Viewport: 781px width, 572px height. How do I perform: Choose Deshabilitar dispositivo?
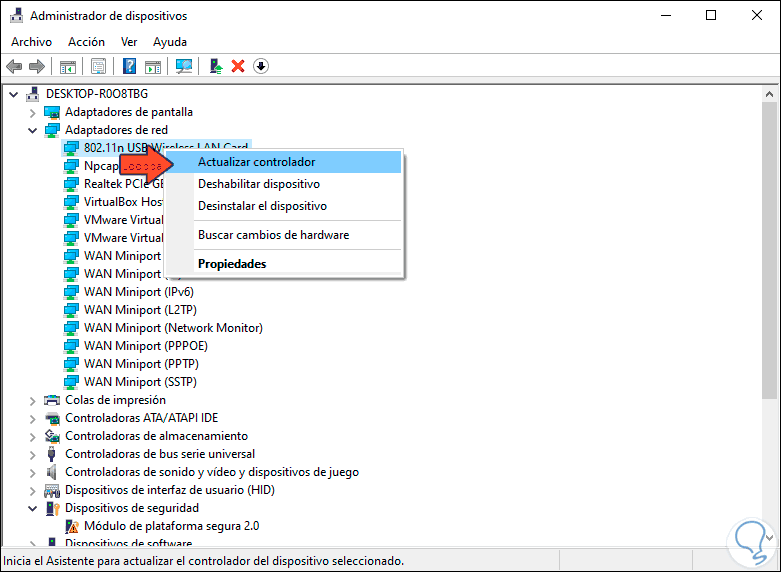tap(283, 184)
